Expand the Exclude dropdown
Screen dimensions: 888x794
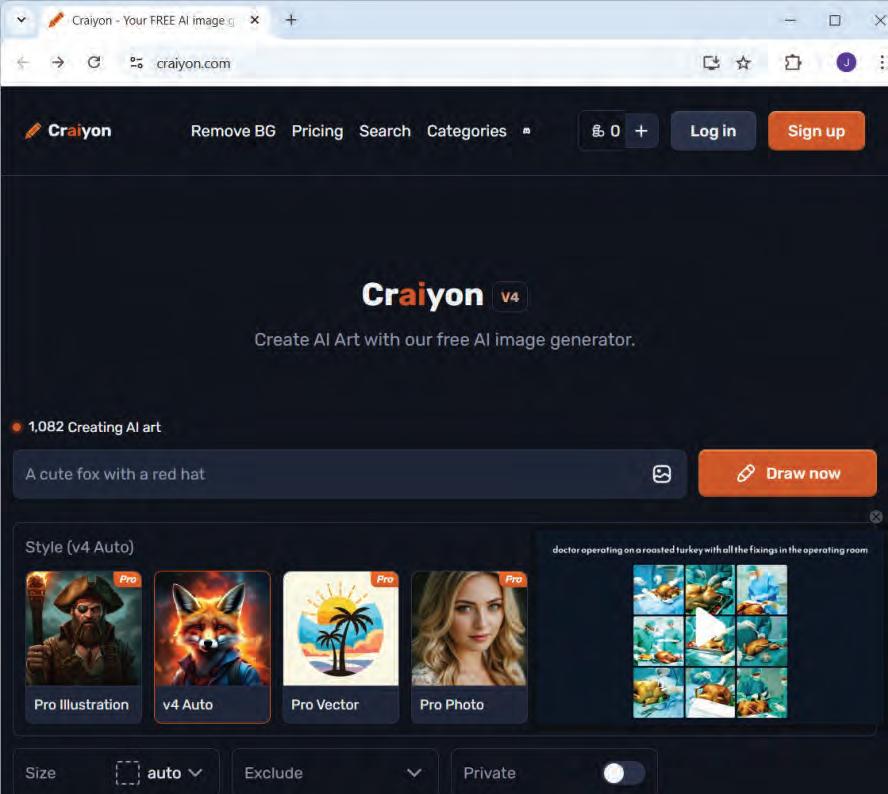335,773
